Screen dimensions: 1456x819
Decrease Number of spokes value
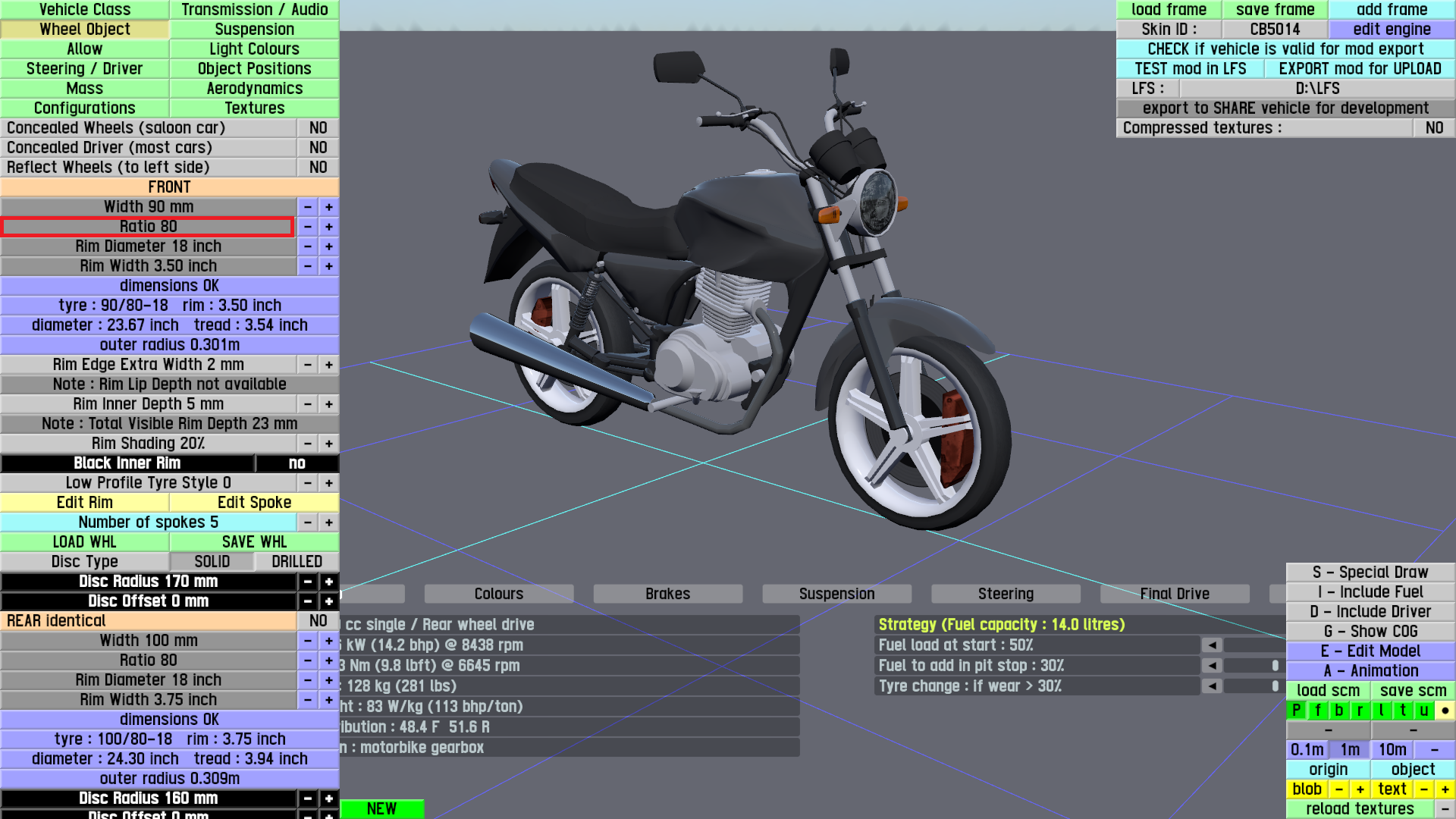pos(307,522)
